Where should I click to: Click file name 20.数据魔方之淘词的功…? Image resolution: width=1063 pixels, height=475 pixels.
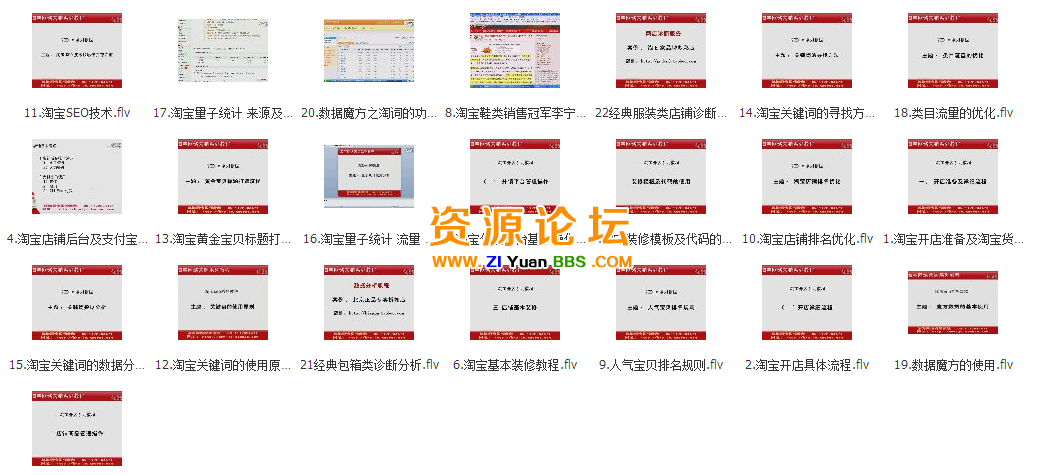369,113
